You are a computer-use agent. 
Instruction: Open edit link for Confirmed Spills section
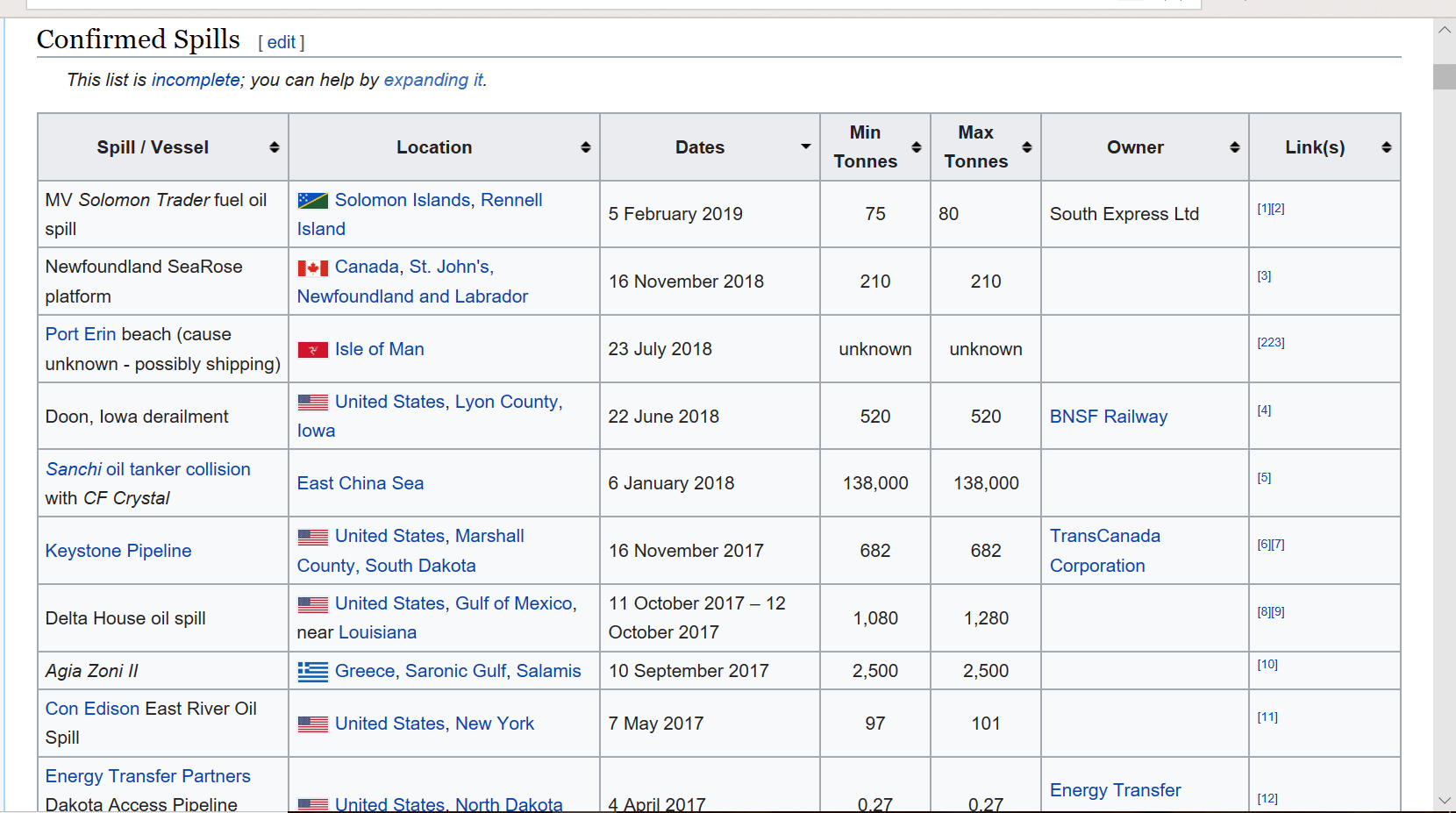pos(281,42)
